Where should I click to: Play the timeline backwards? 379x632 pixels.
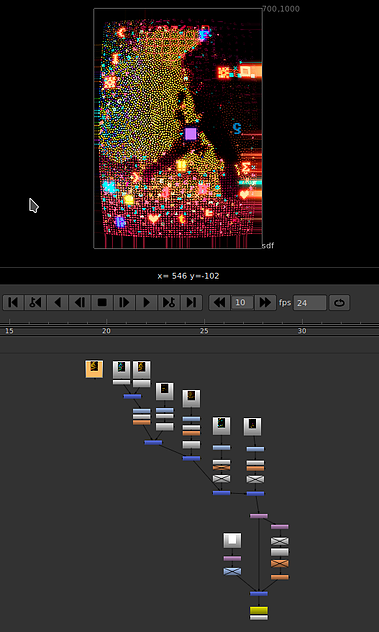tap(58, 302)
